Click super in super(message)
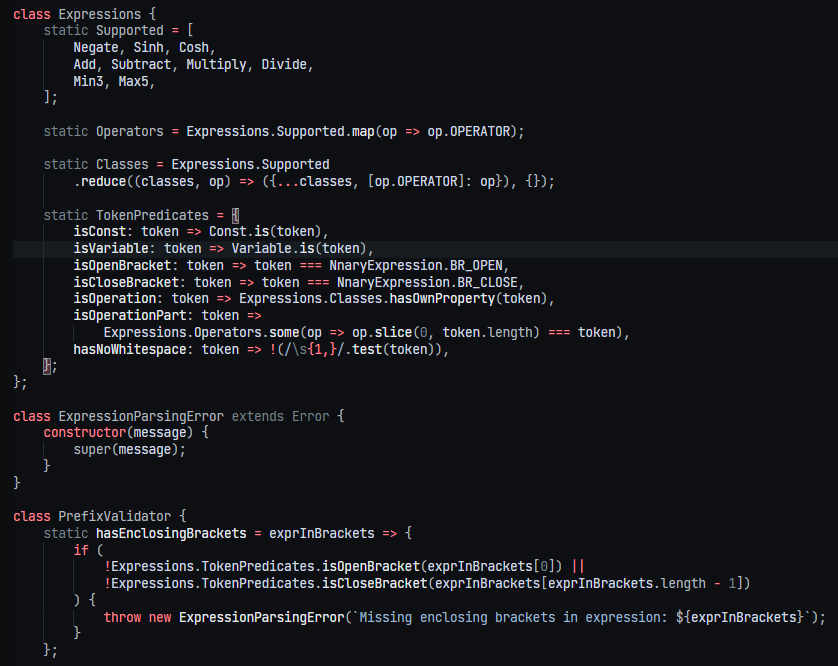 point(92,450)
